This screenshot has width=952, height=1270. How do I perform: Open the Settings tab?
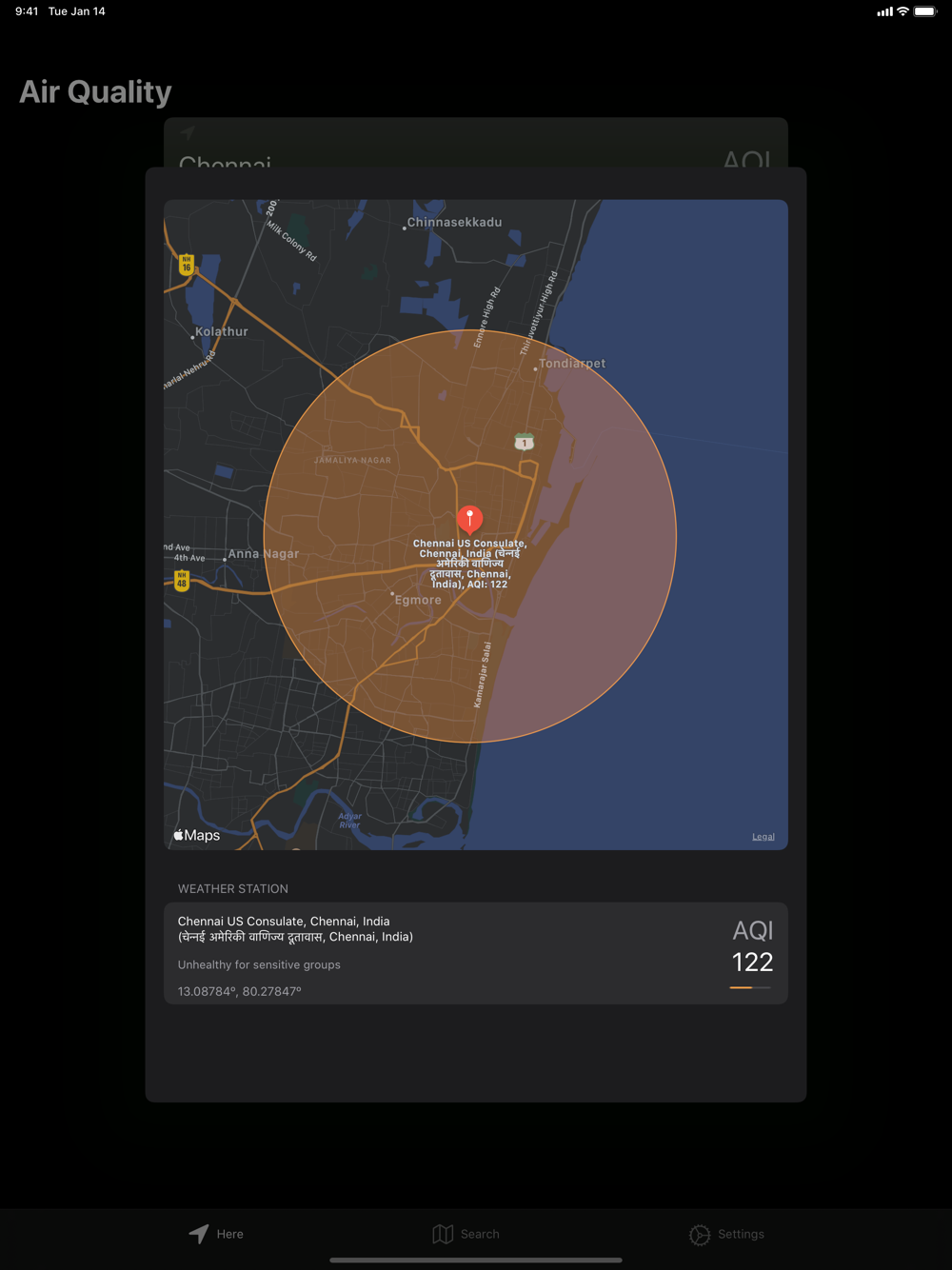pyautogui.click(x=726, y=1234)
